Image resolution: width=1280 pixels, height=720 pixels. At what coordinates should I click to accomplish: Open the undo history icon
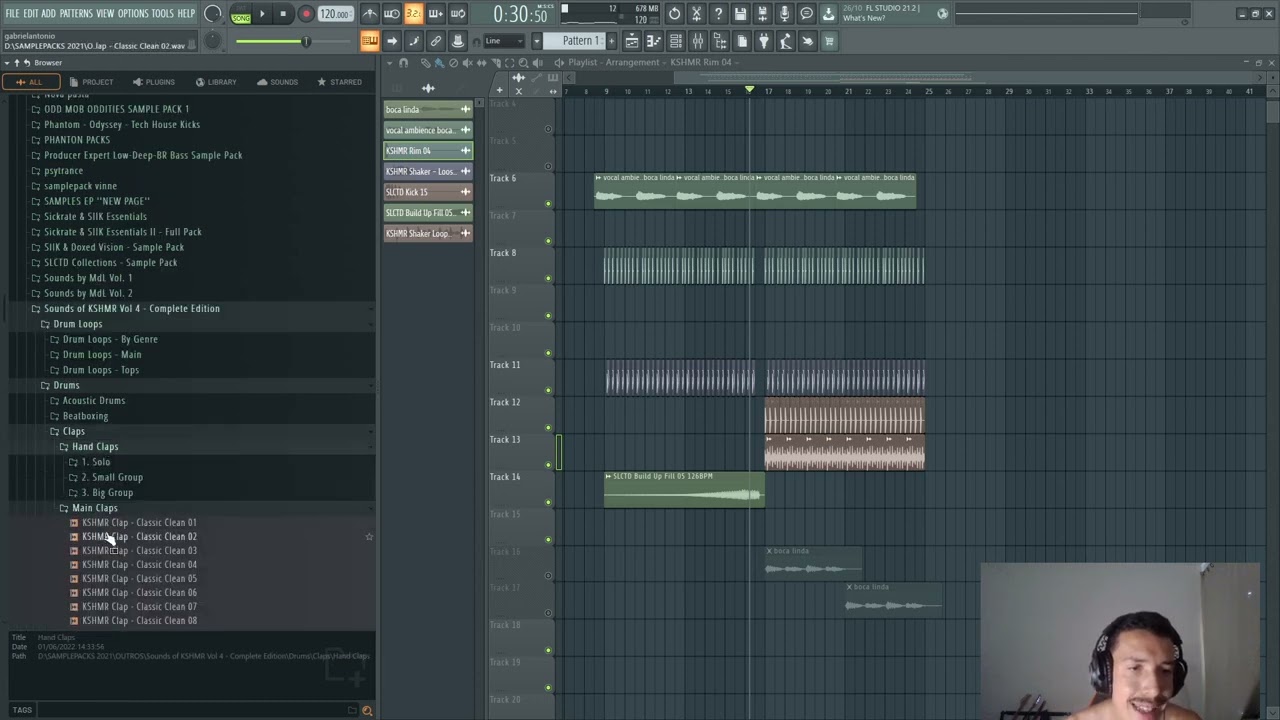[674, 14]
